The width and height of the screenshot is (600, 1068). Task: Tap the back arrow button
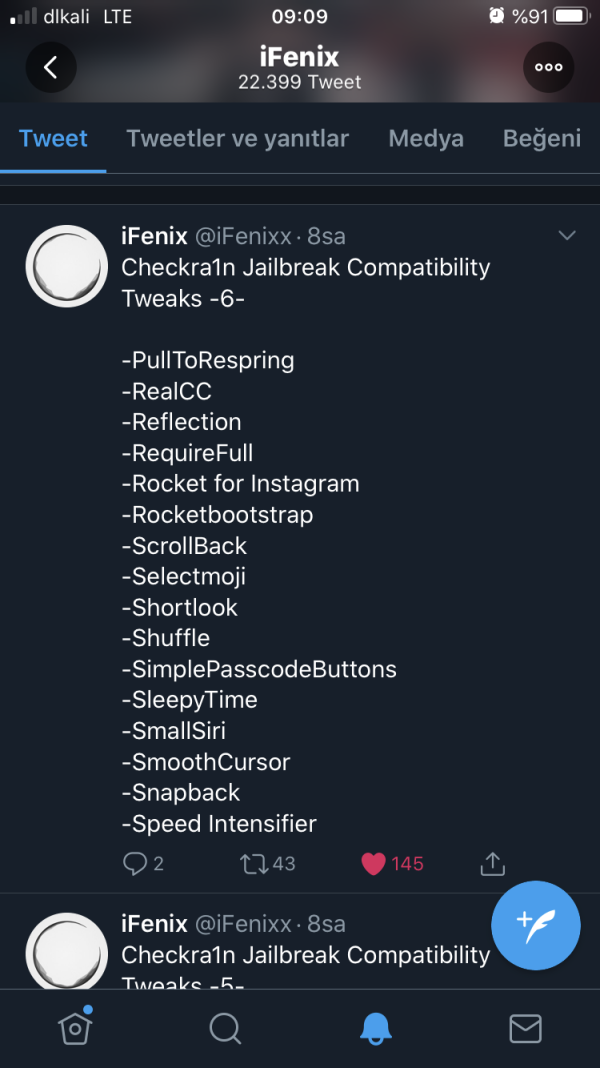pos(51,67)
